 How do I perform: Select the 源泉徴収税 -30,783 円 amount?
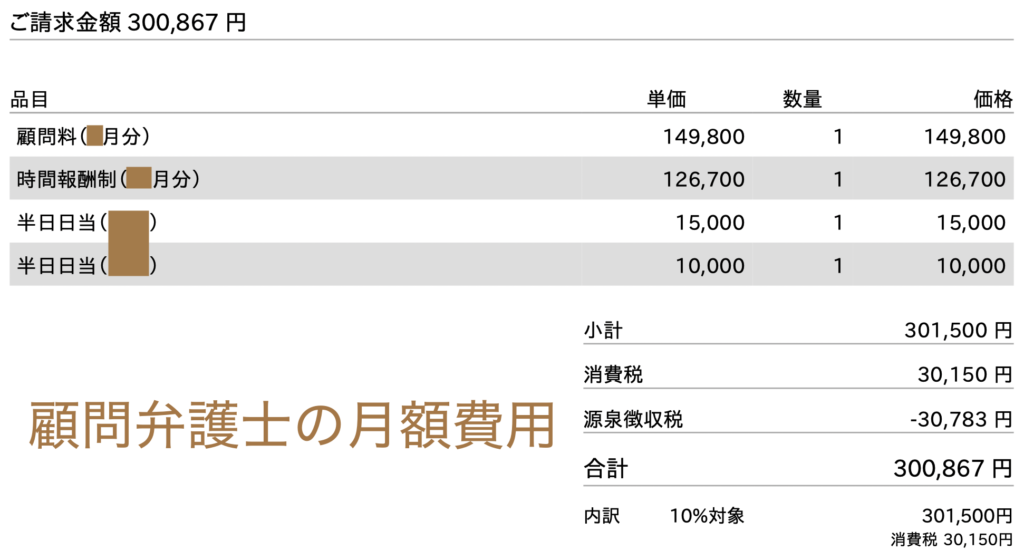tap(961, 419)
